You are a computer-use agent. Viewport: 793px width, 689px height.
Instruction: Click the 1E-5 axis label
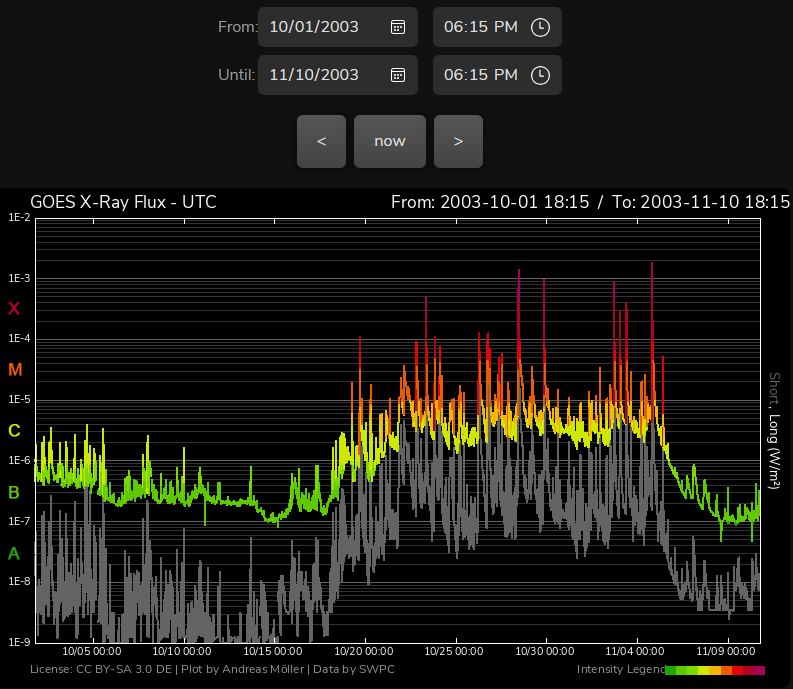[x=19, y=400]
